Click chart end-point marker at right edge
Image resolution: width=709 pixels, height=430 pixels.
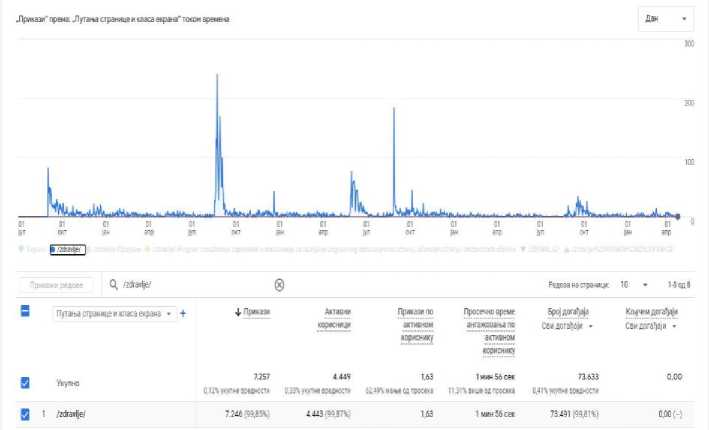point(677,217)
